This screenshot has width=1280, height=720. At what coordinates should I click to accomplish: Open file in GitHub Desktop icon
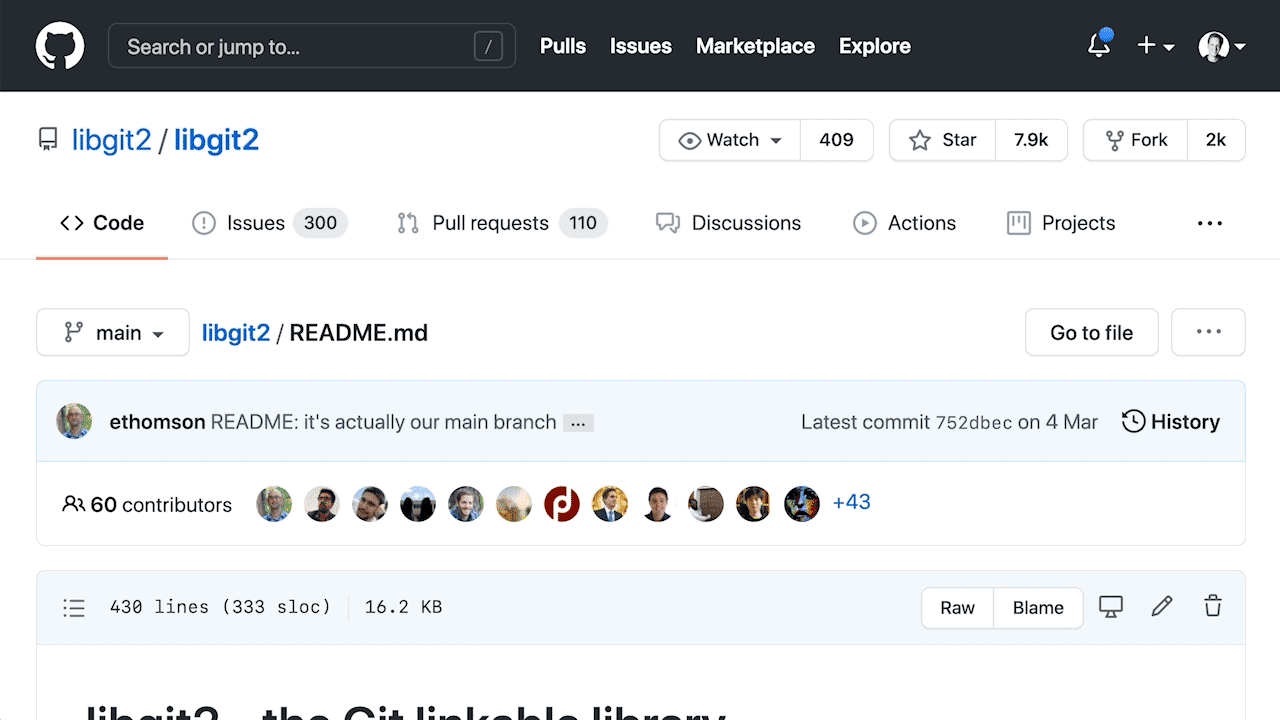[x=1111, y=606]
